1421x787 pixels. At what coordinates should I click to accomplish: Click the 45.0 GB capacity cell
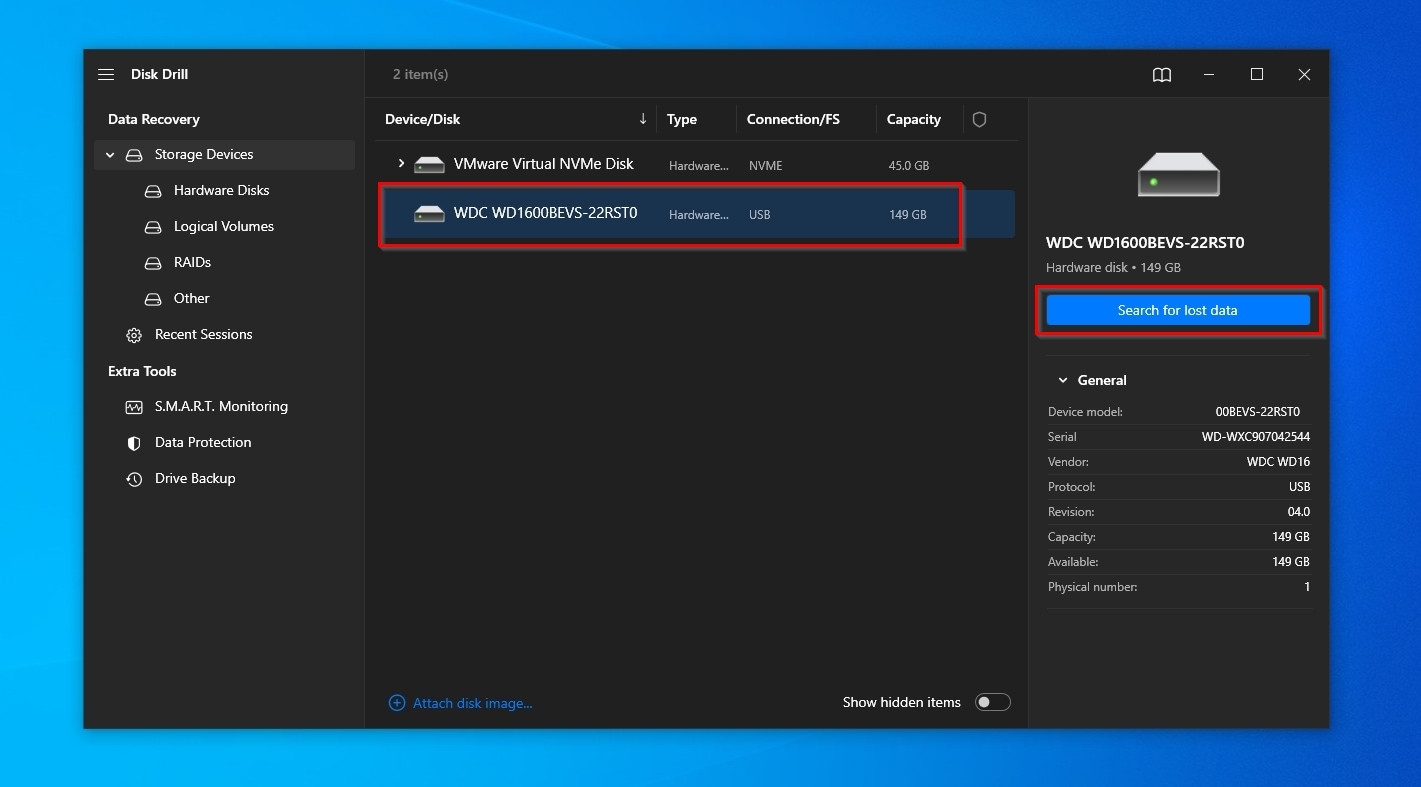click(909, 165)
